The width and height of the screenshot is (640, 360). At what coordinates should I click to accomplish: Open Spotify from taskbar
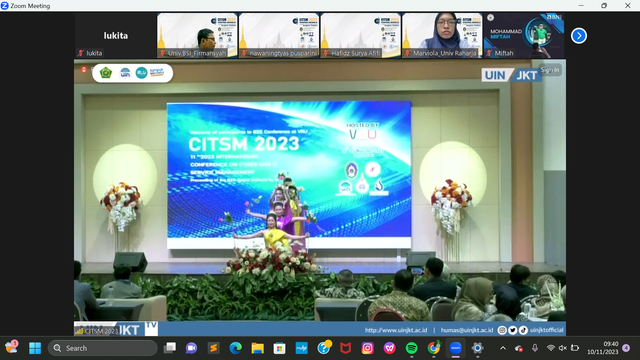[x=411, y=348]
